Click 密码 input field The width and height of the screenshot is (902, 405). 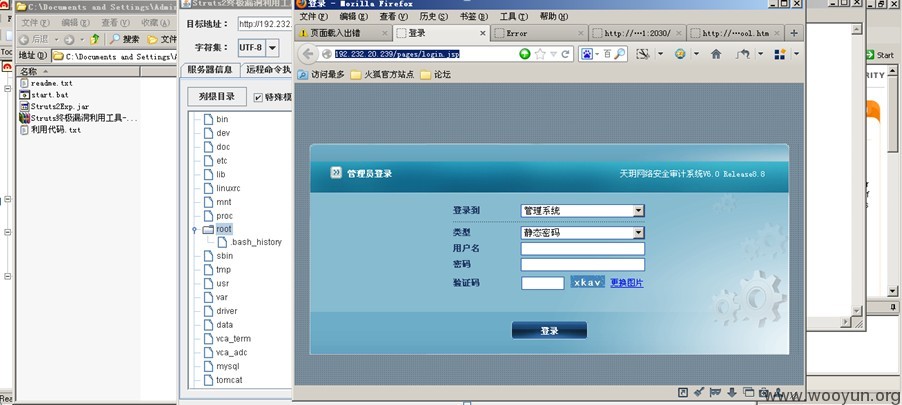click(582, 265)
